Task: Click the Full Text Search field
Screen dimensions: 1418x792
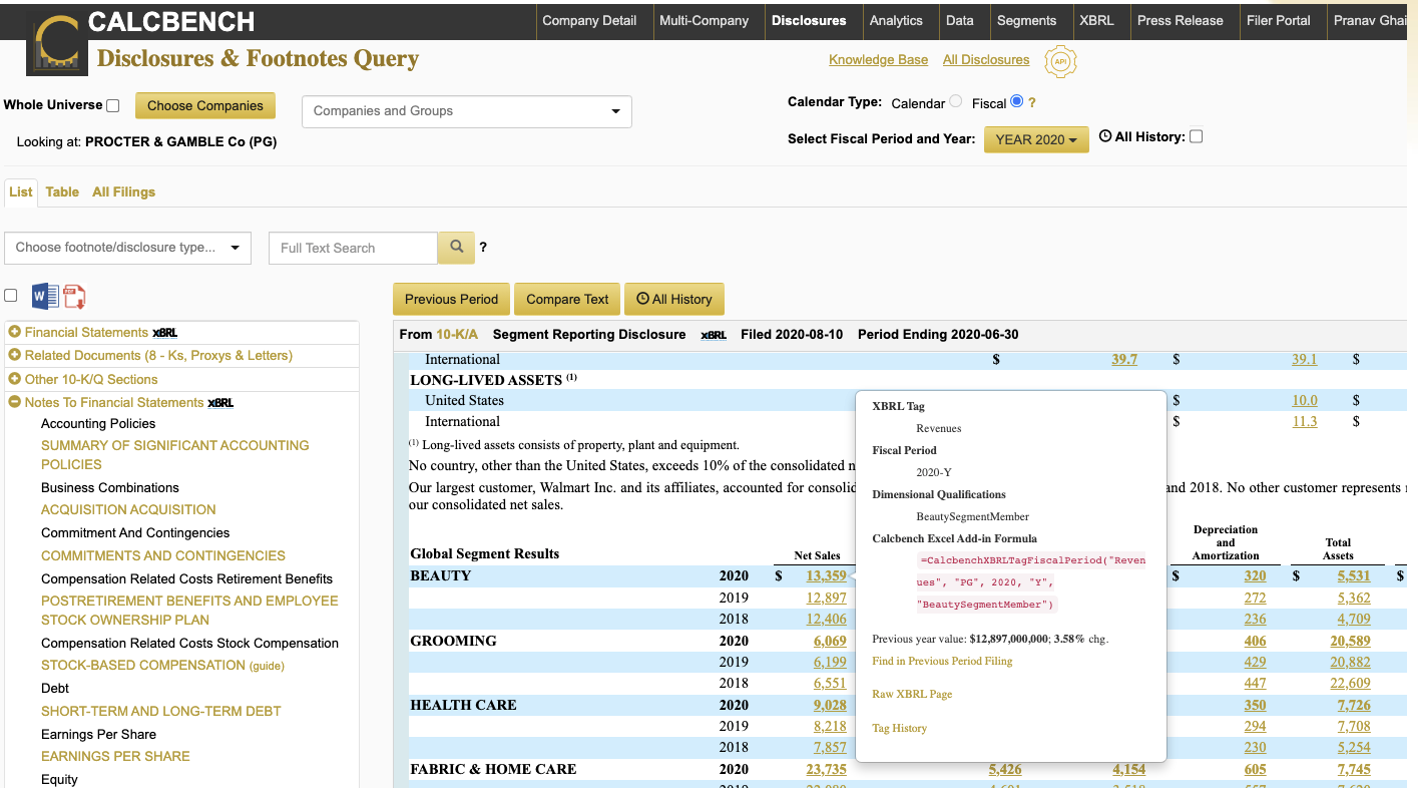Action: coord(353,248)
